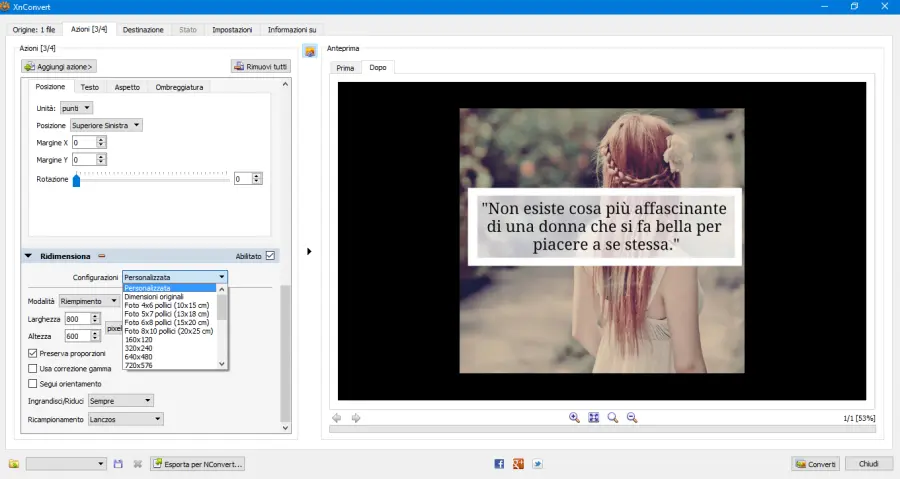Open the Informazioni su tab
Viewport: 900px width, 479px height.
[292, 30]
